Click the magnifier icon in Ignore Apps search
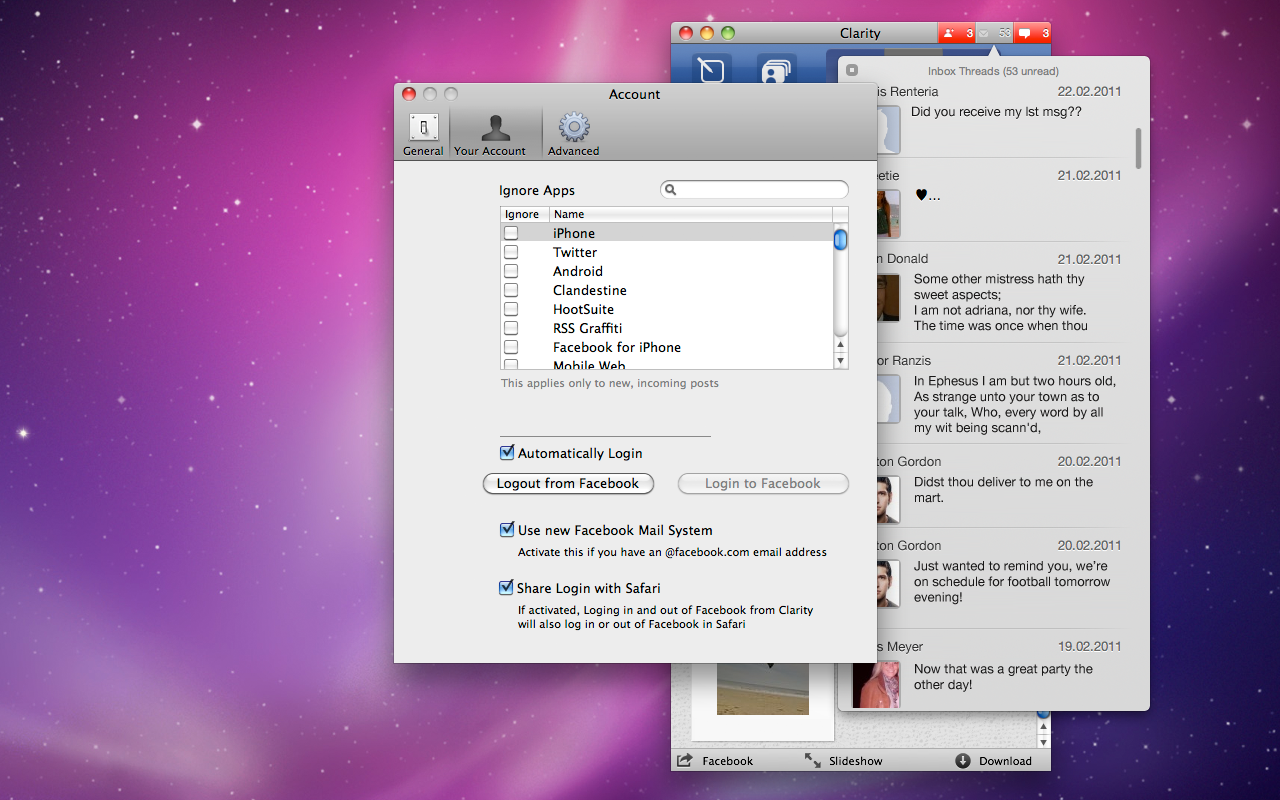 [x=671, y=189]
